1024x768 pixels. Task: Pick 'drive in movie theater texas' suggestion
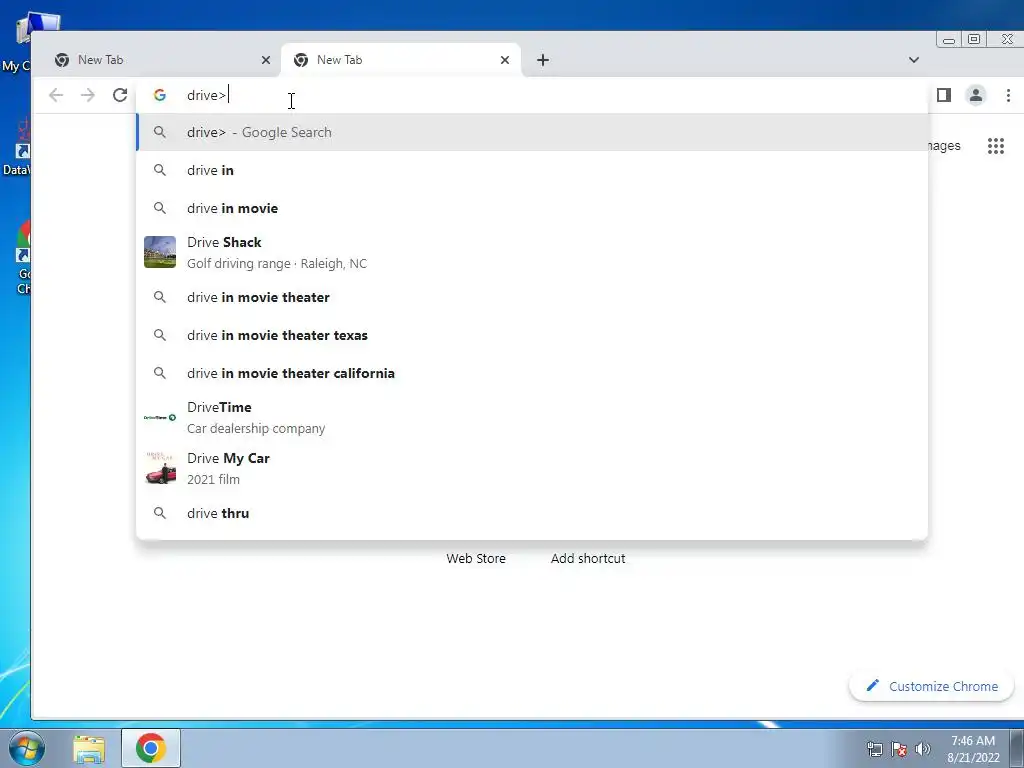pos(532,335)
